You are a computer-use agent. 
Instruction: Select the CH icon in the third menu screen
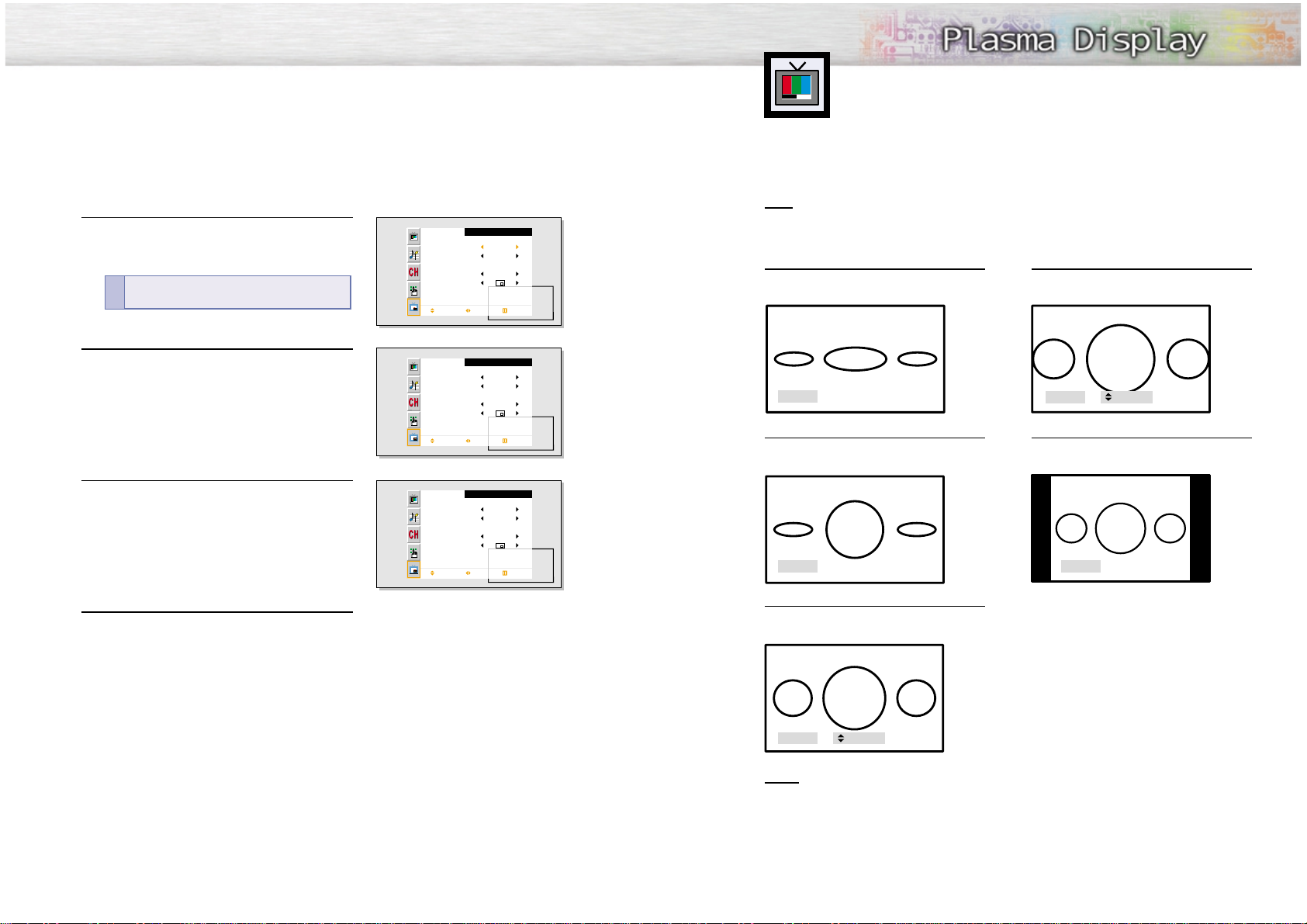413,535
